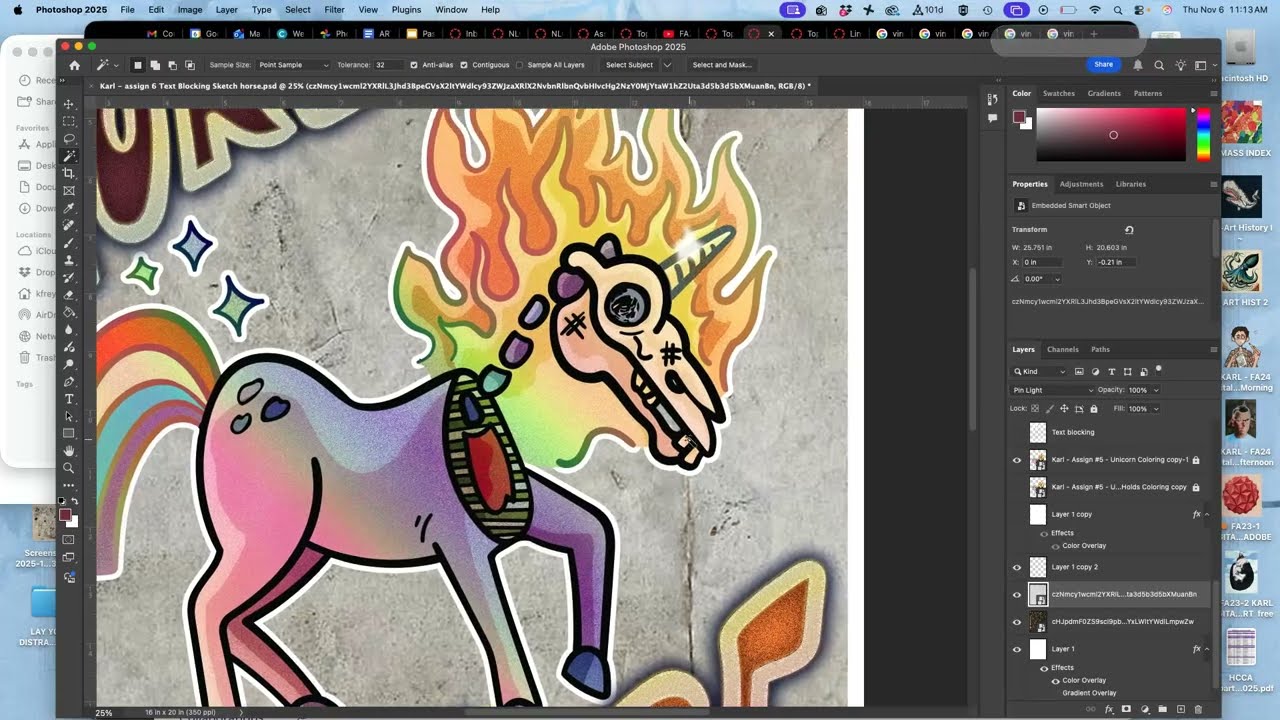Add layer mask from Layers panel bottom
1280x720 pixels.
tap(1126, 709)
